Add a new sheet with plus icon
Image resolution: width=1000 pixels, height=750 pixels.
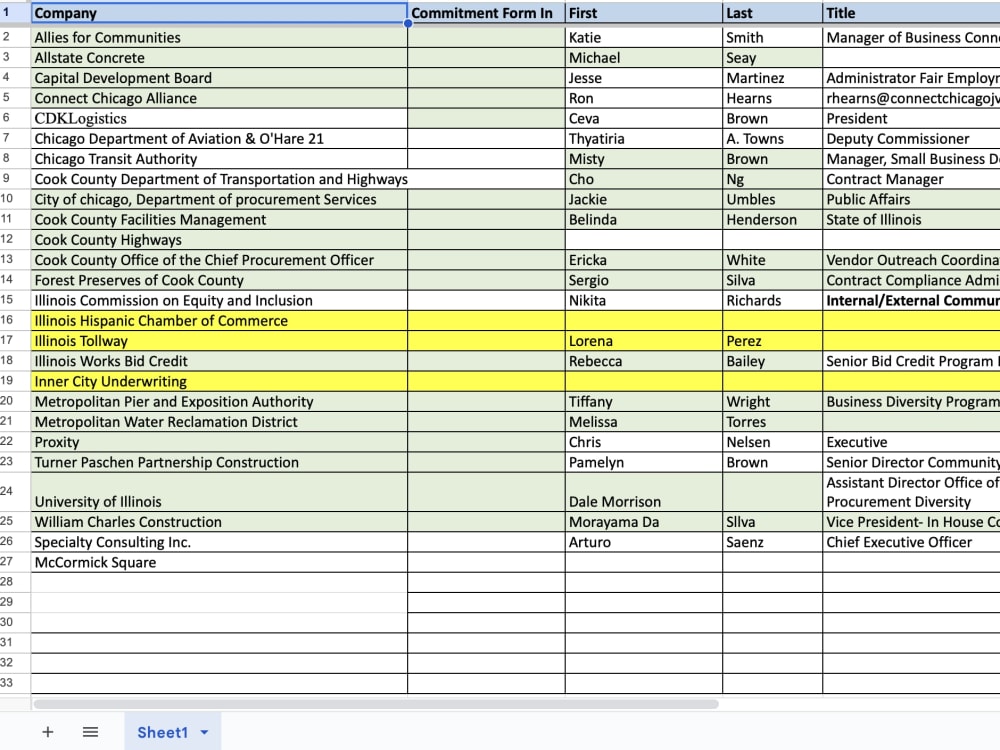pos(48,732)
